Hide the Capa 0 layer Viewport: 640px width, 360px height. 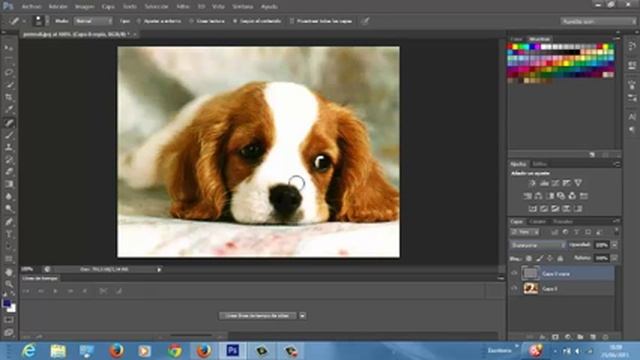tap(514, 288)
